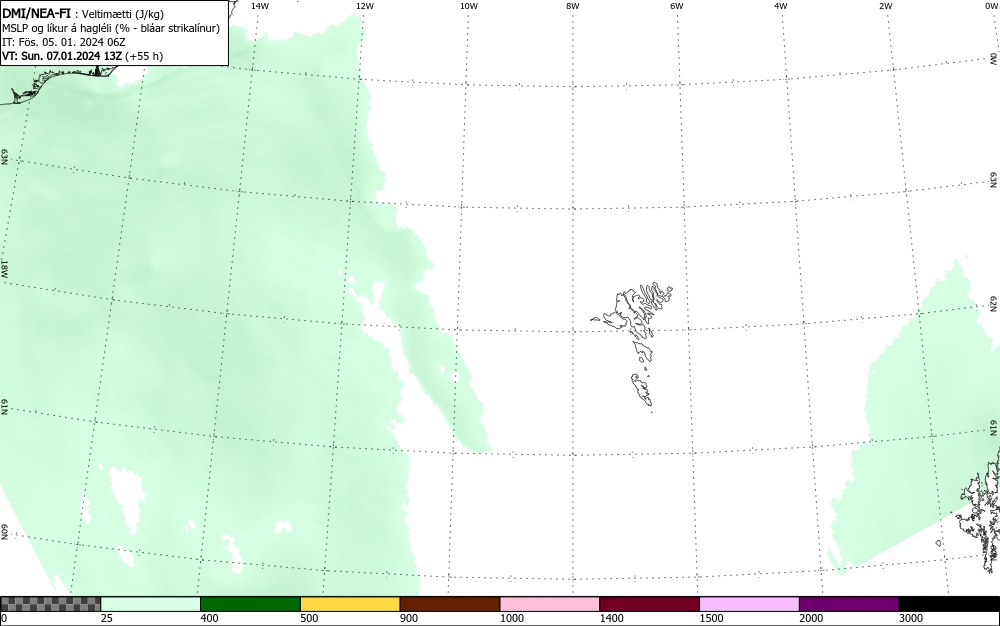Image resolution: width=1000 pixels, height=626 pixels.
Task: Click the 2W longitude label
Action: tap(885, 6)
